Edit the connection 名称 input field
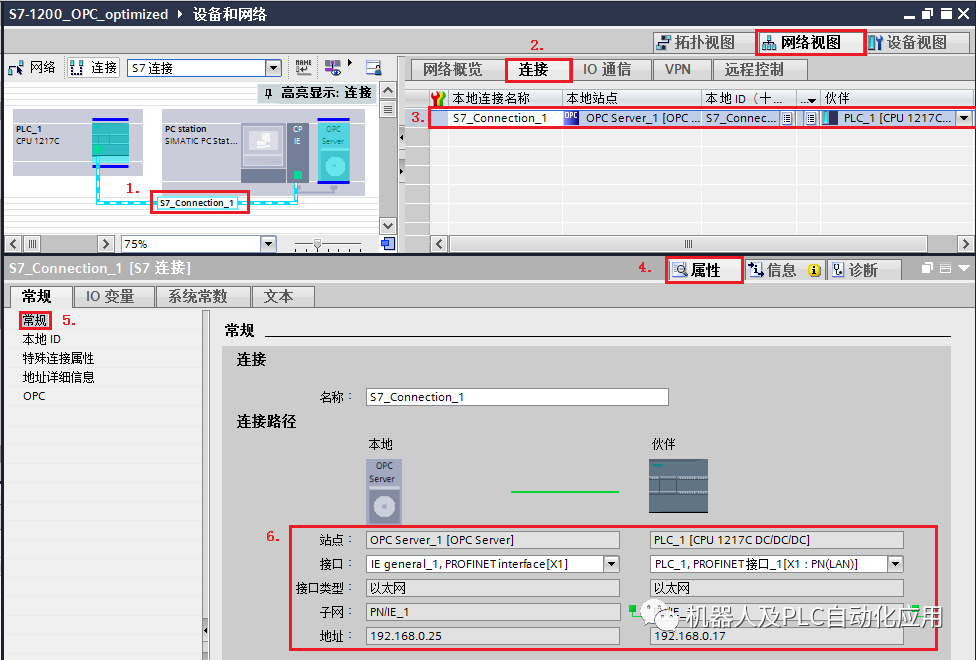Image resolution: width=976 pixels, height=660 pixels. [x=515, y=396]
